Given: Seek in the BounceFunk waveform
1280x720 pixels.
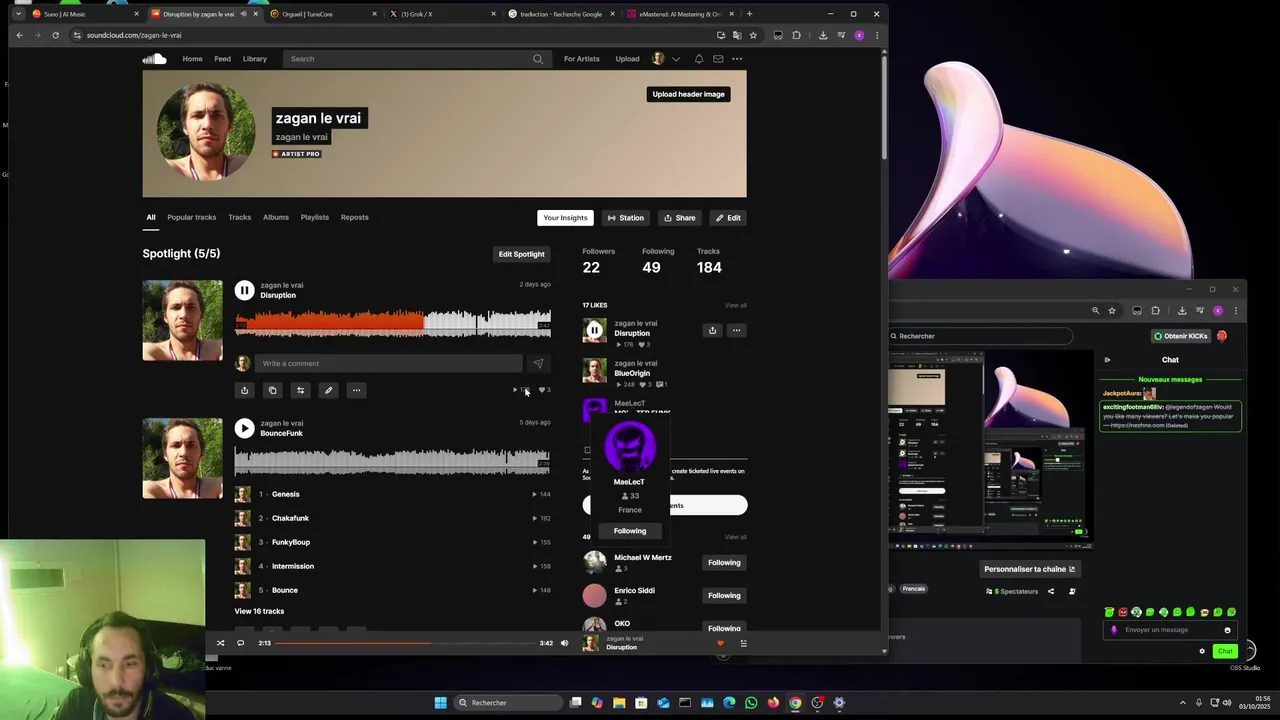Looking at the screenshot, I should click(x=392, y=461).
